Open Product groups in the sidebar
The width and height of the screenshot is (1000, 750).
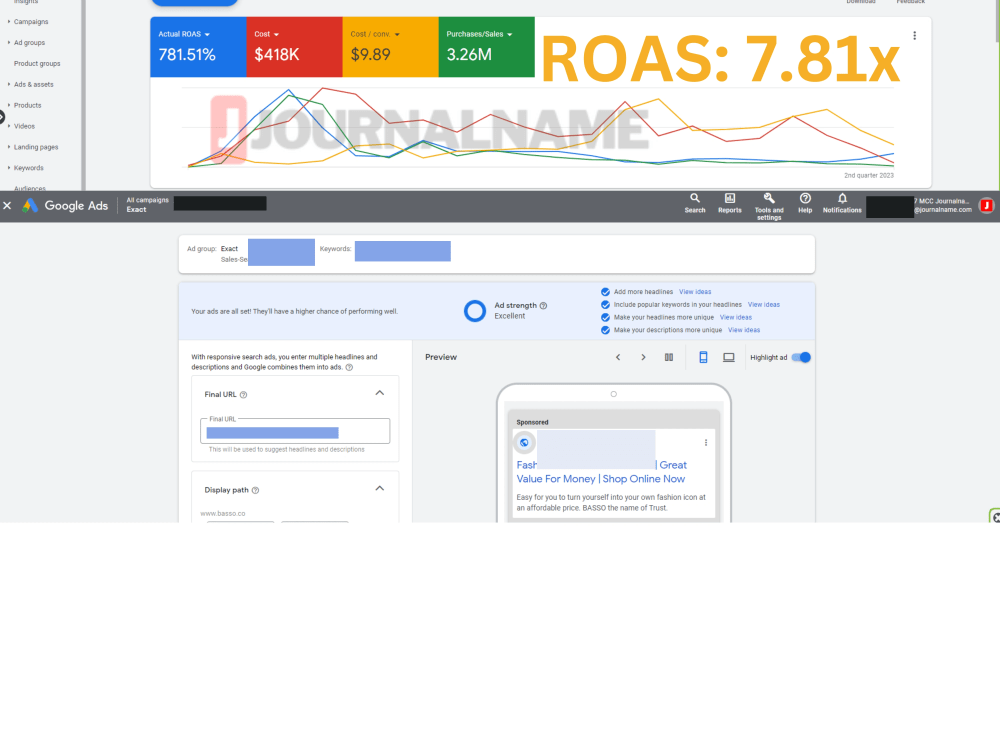37,64
